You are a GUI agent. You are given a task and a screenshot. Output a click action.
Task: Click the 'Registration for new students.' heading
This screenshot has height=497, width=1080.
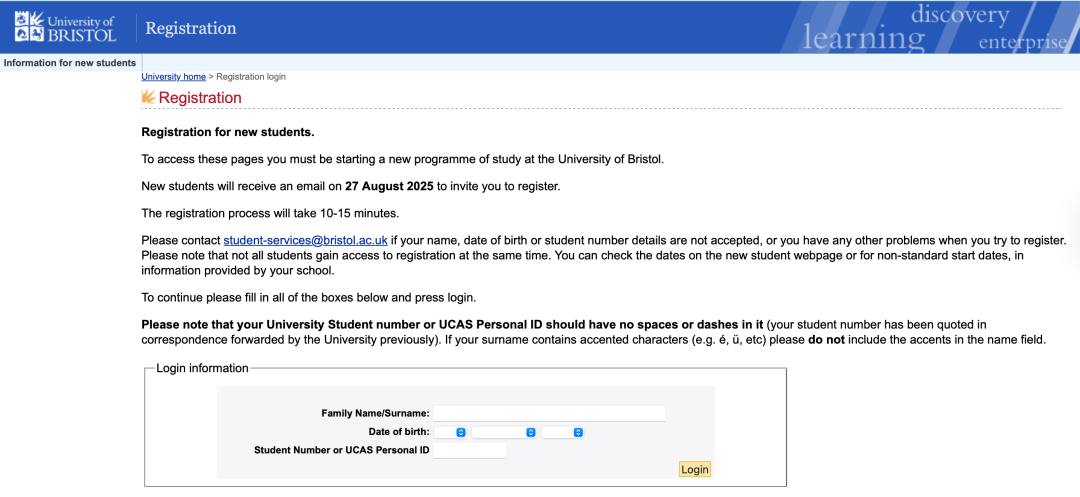pyautogui.click(x=227, y=131)
